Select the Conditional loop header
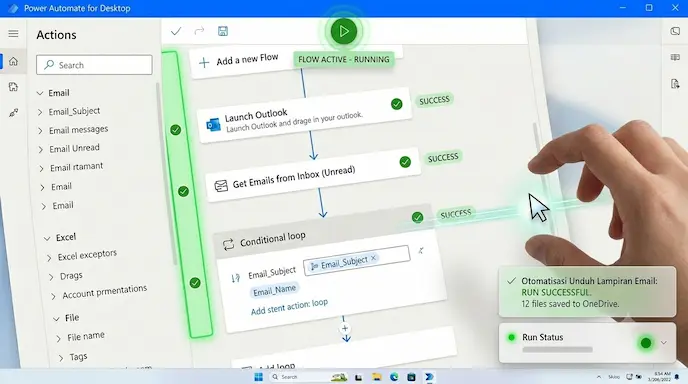The width and height of the screenshot is (688, 384). coord(324,232)
